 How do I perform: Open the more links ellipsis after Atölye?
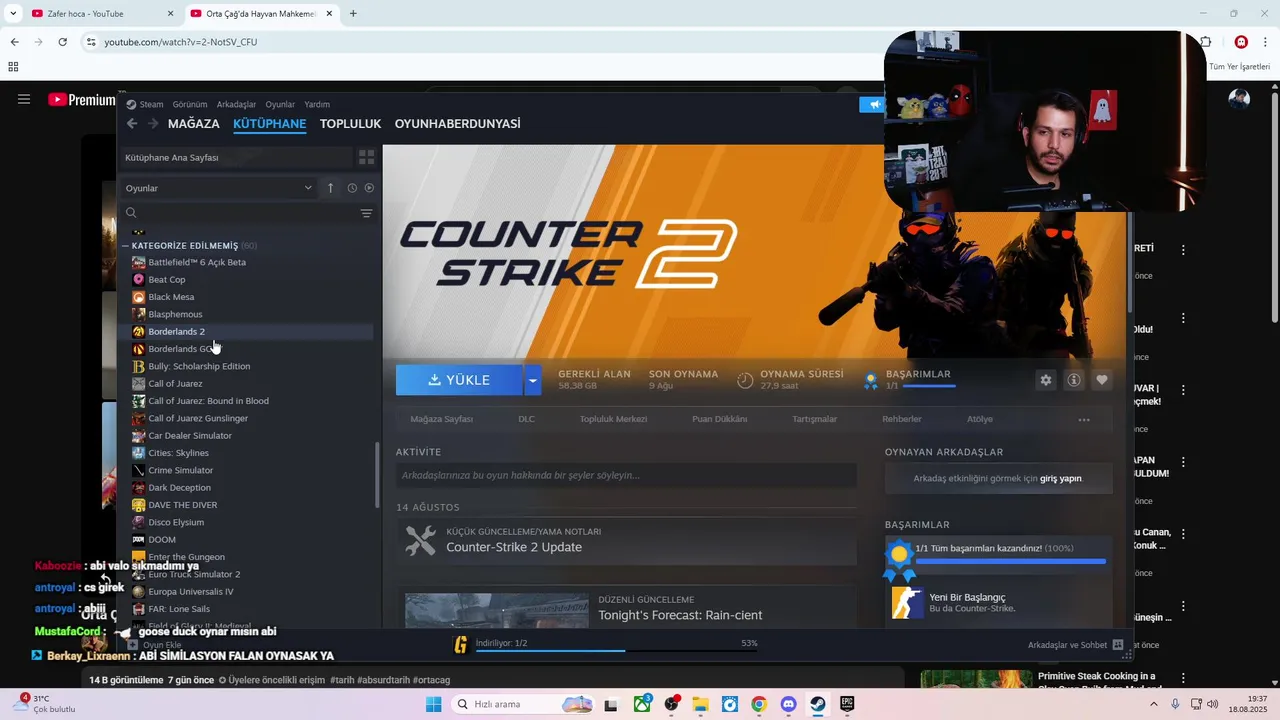(1084, 419)
